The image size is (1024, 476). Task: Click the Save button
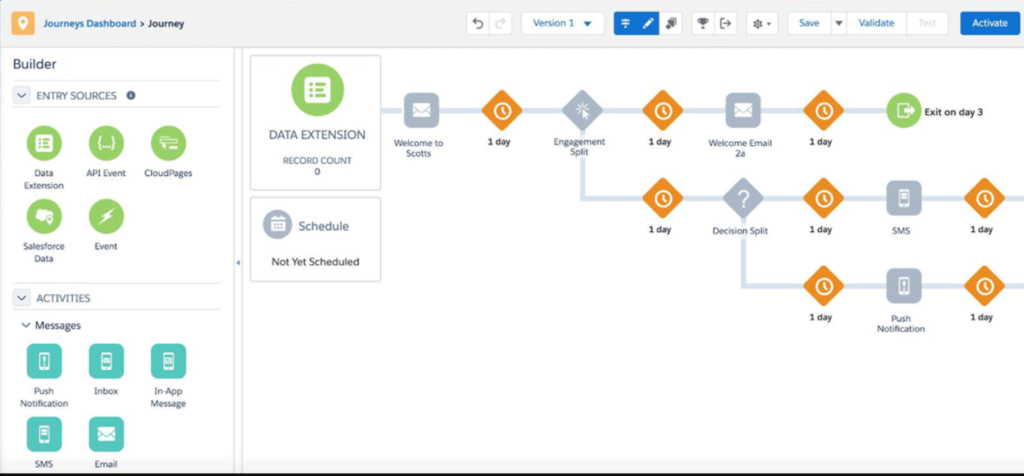(x=808, y=23)
